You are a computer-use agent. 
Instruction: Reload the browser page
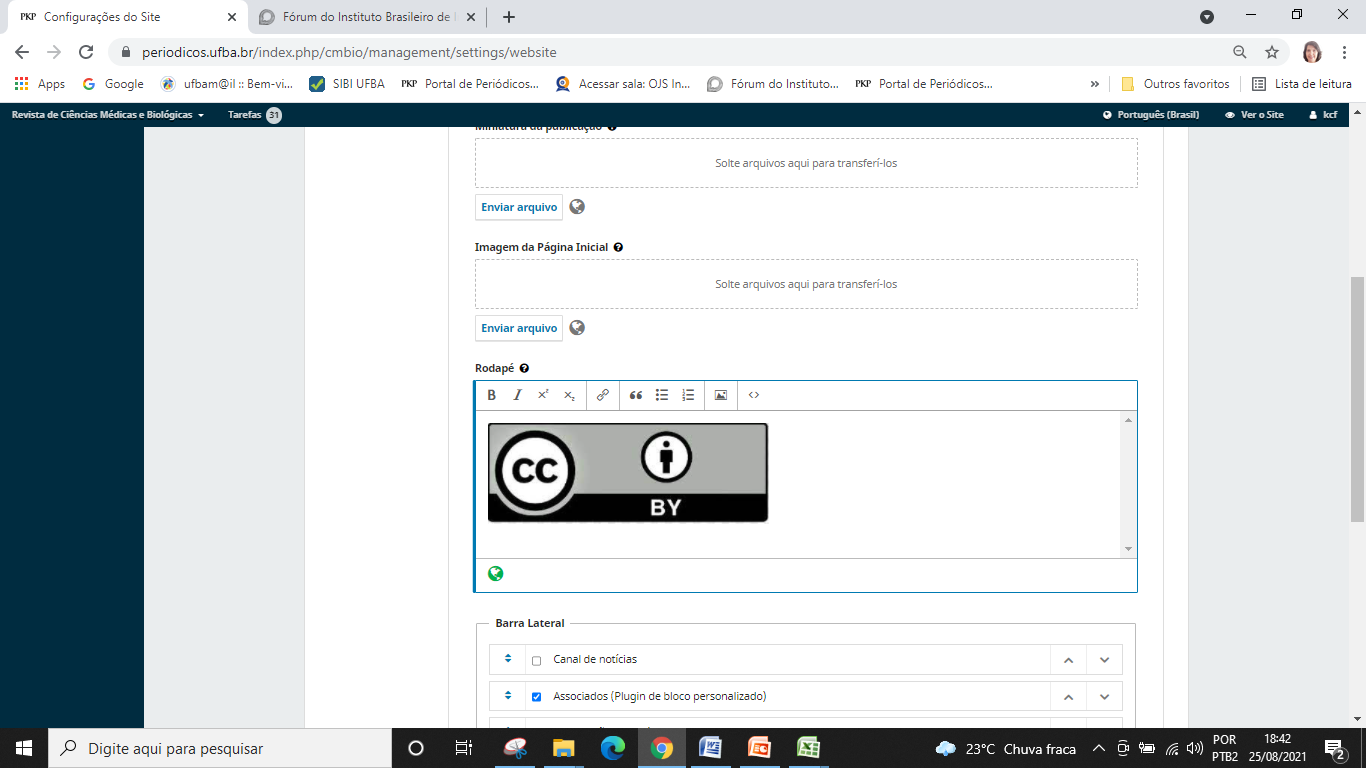[x=86, y=52]
